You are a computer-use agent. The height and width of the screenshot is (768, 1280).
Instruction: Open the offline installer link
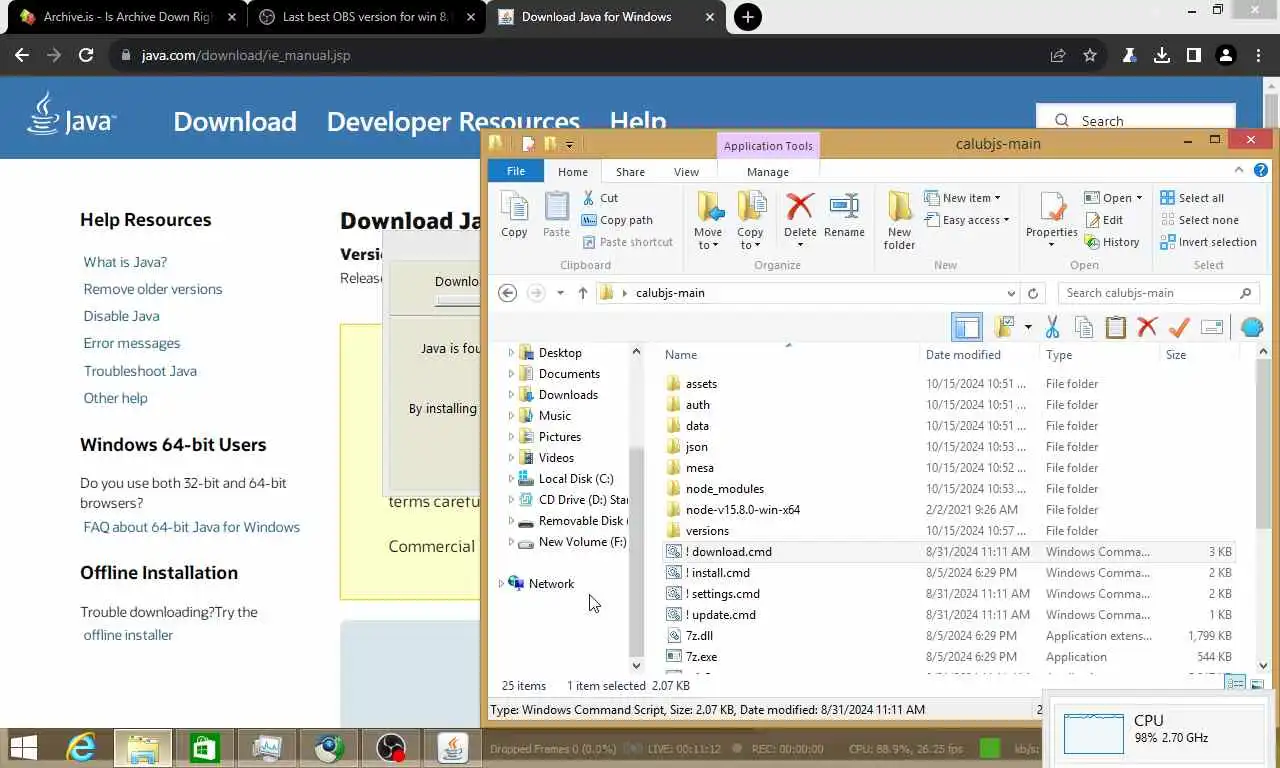128,635
